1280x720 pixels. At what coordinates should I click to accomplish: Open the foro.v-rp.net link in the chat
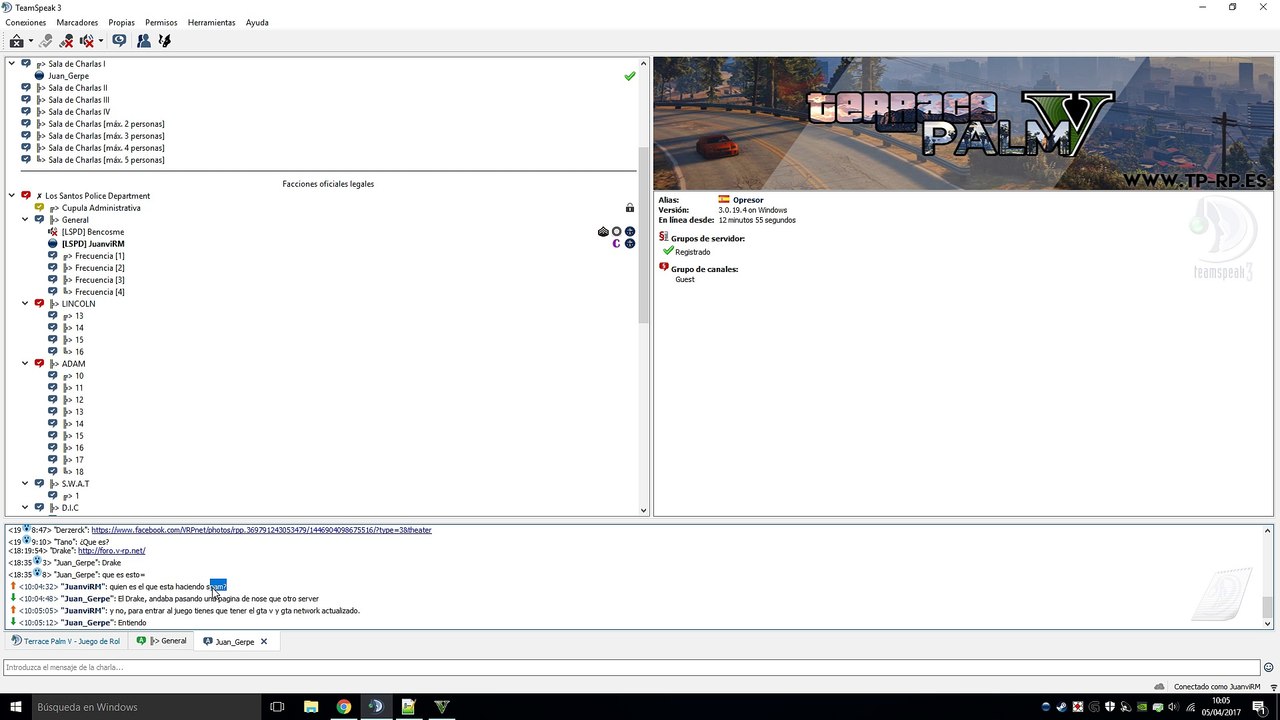pyautogui.click(x=112, y=551)
